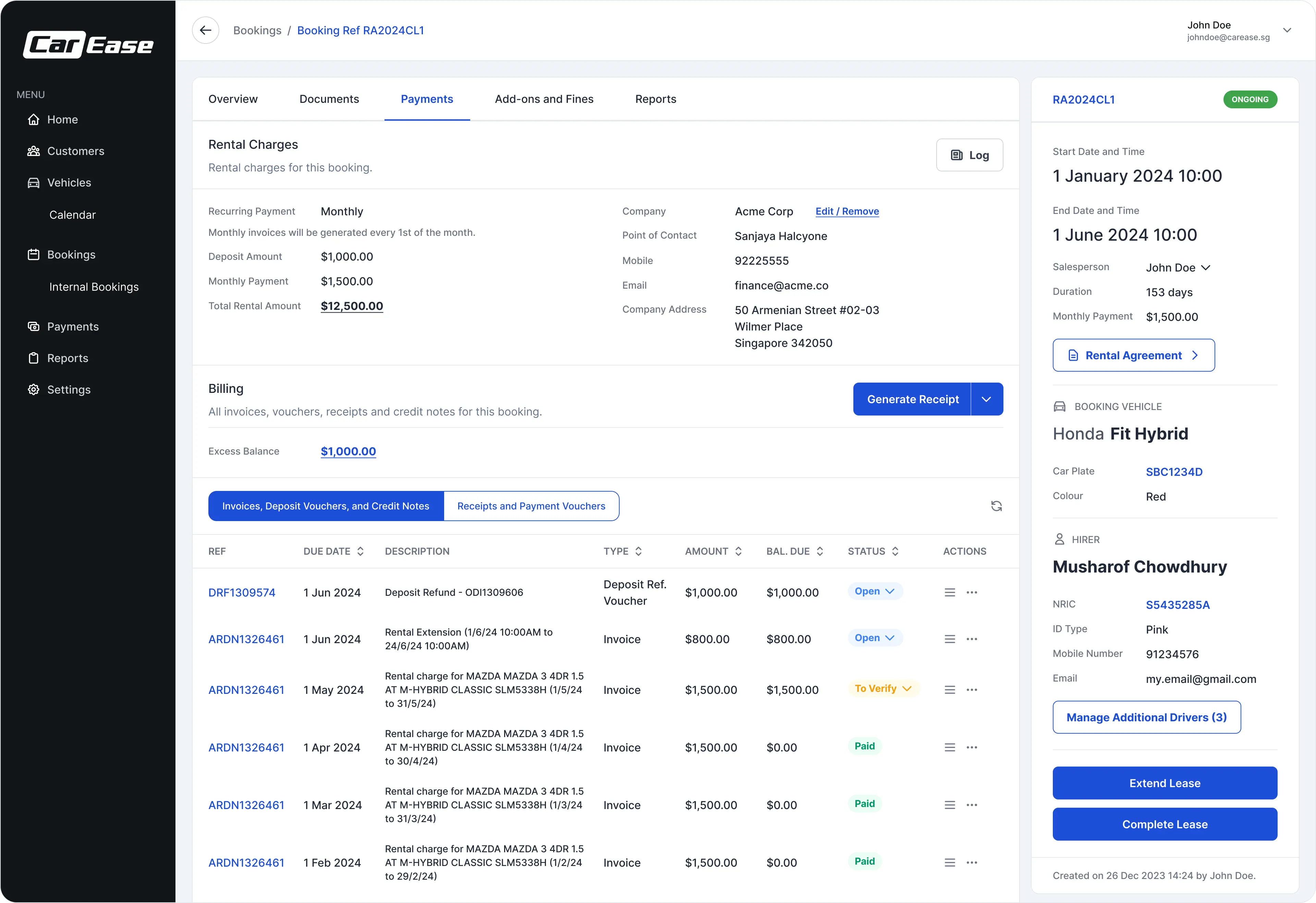This screenshot has width=1316, height=903.
Task: Open the Generate Receipt dropdown arrow
Action: 986,399
